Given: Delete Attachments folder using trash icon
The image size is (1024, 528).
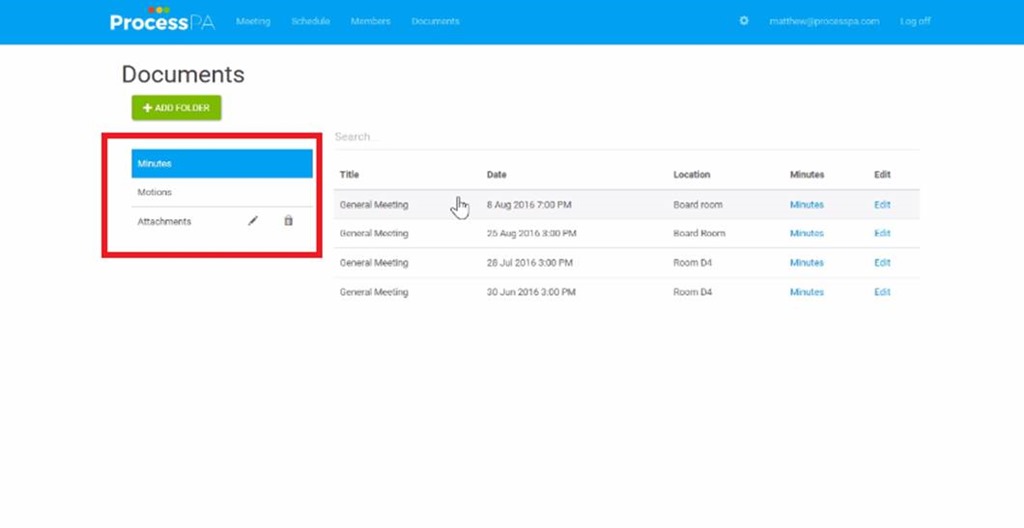Looking at the screenshot, I should (288, 221).
